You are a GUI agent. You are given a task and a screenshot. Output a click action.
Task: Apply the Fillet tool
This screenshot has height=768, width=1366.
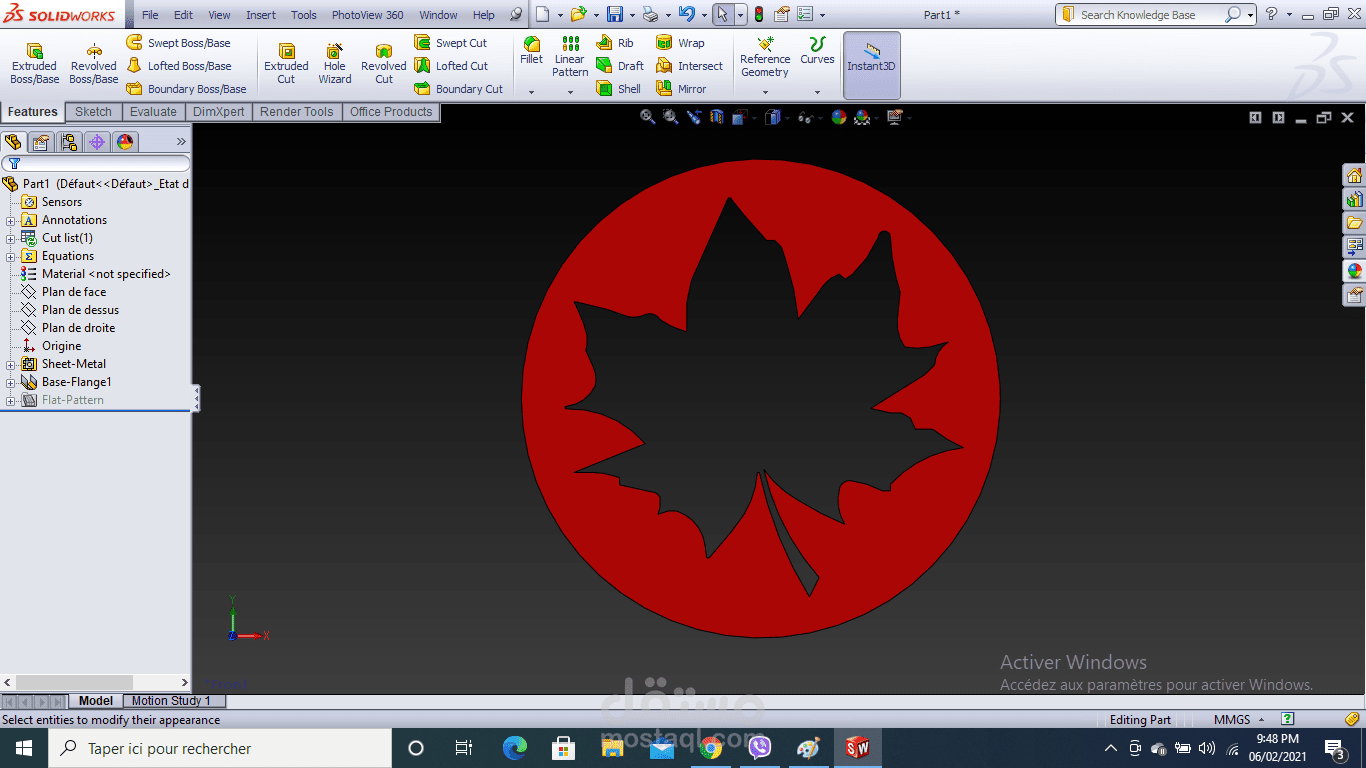point(531,50)
